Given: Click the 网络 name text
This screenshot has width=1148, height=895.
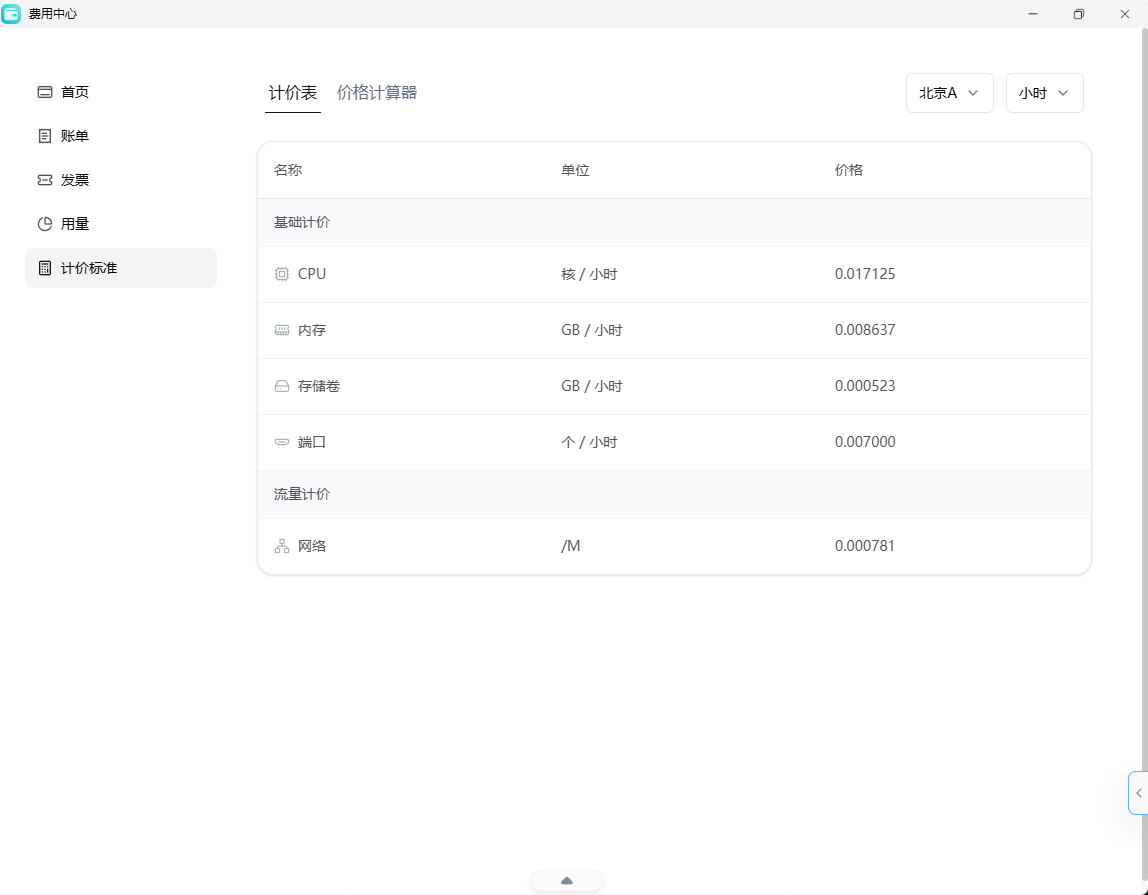Looking at the screenshot, I should pyautogui.click(x=312, y=546).
